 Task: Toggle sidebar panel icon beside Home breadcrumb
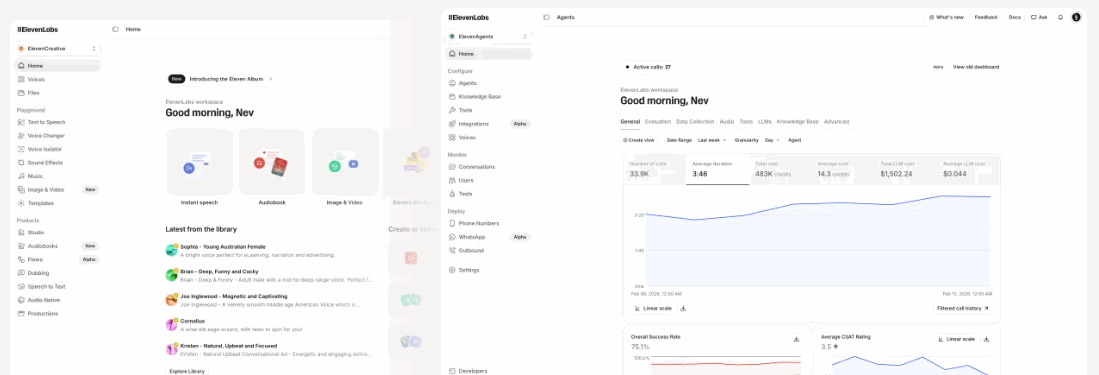tap(115, 29)
